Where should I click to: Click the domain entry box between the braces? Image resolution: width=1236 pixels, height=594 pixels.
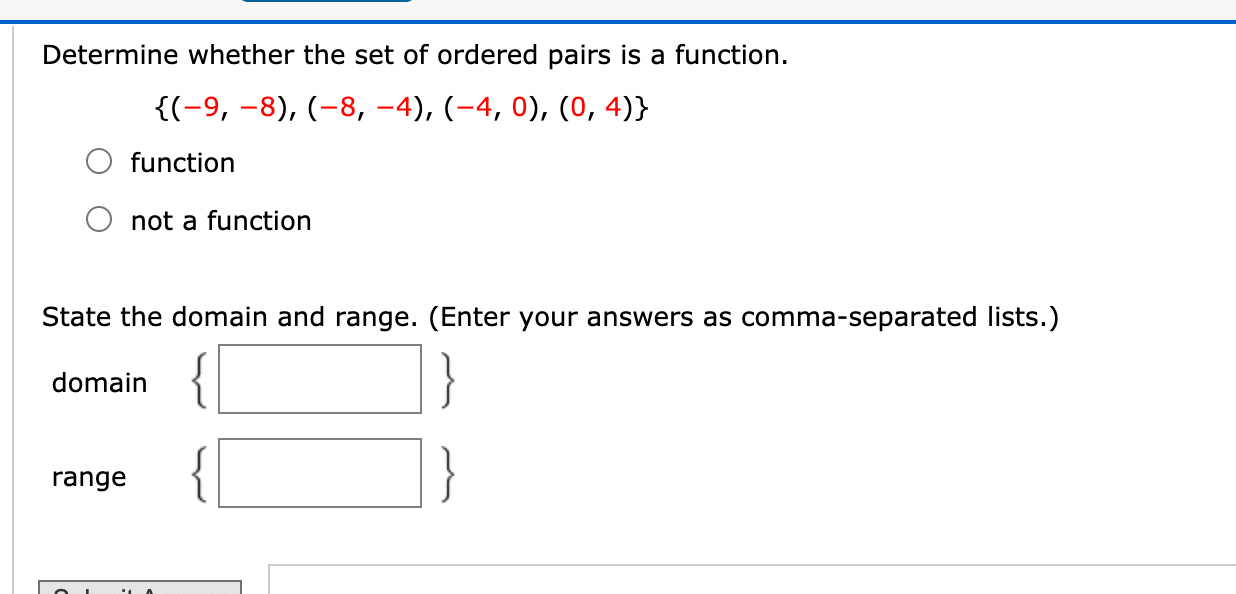pyautogui.click(x=320, y=379)
